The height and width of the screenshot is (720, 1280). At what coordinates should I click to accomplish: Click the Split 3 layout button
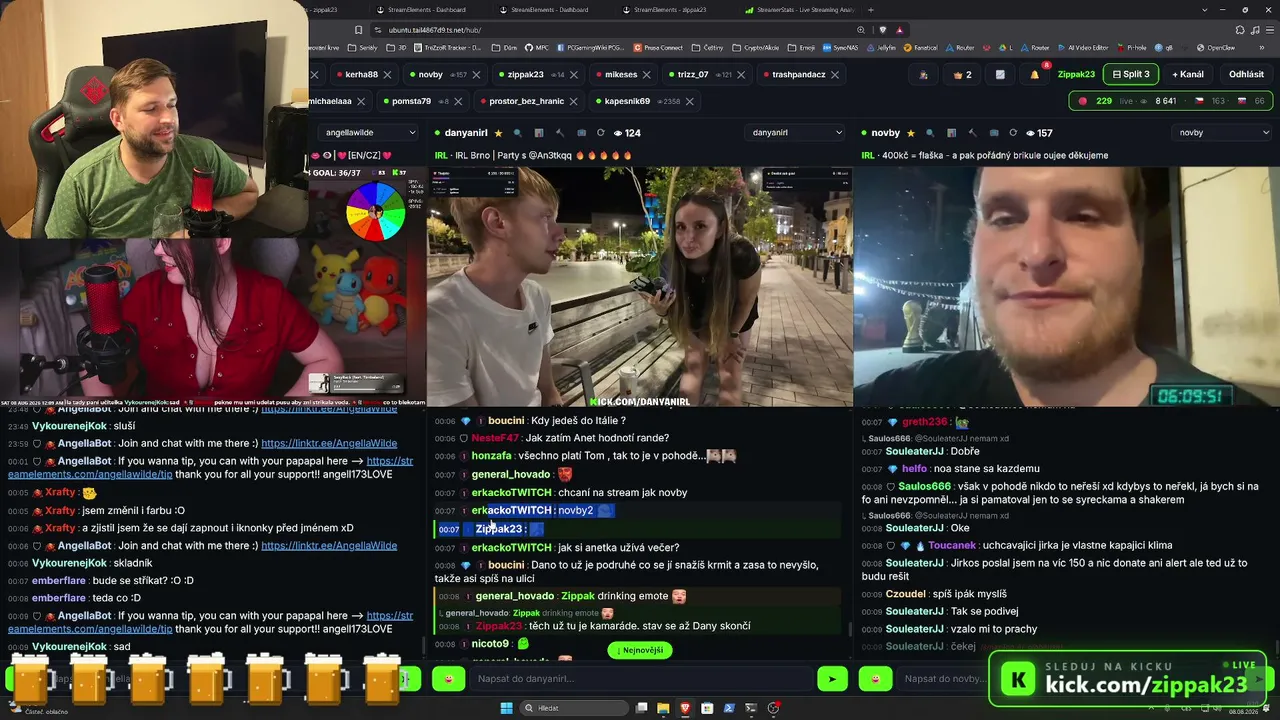1132,74
